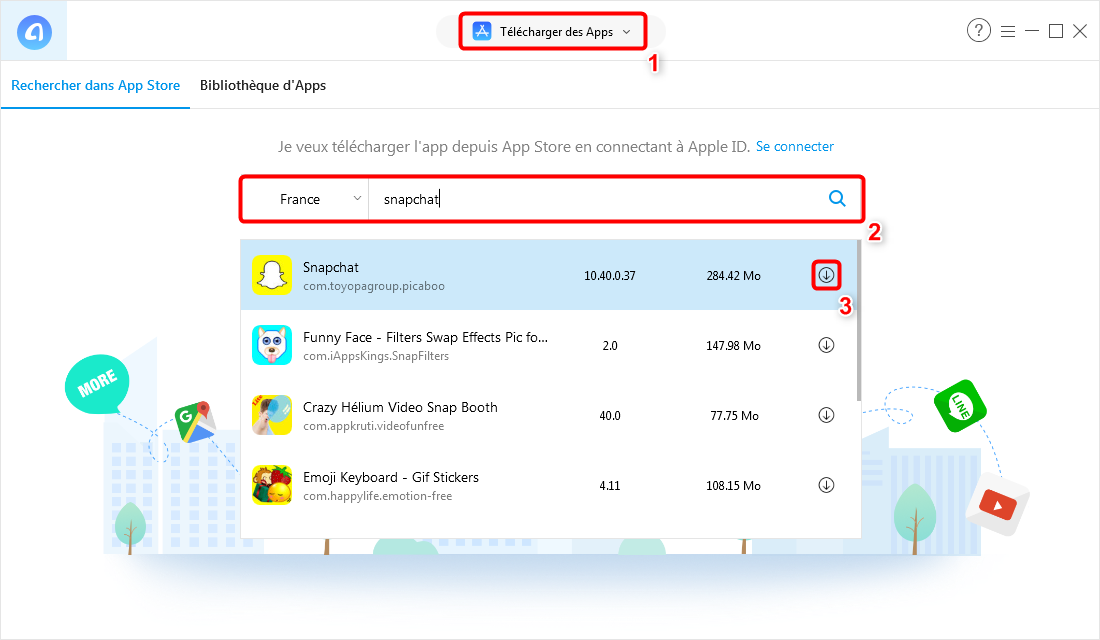Click the Se connecter link
Image resolution: width=1100 pixels, height=640 pixels.
[x=795, y=146]
